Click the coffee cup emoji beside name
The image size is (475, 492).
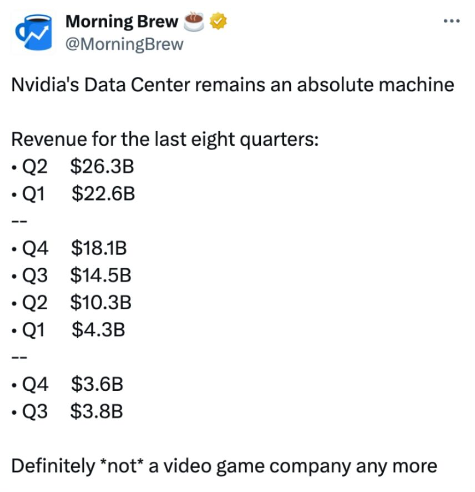(194, 22)
